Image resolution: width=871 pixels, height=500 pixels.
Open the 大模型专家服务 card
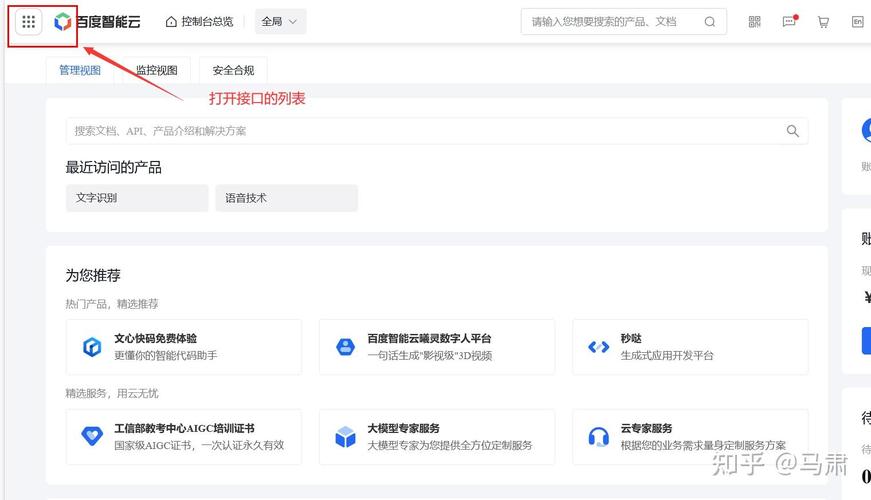click(x=437, y=437)
